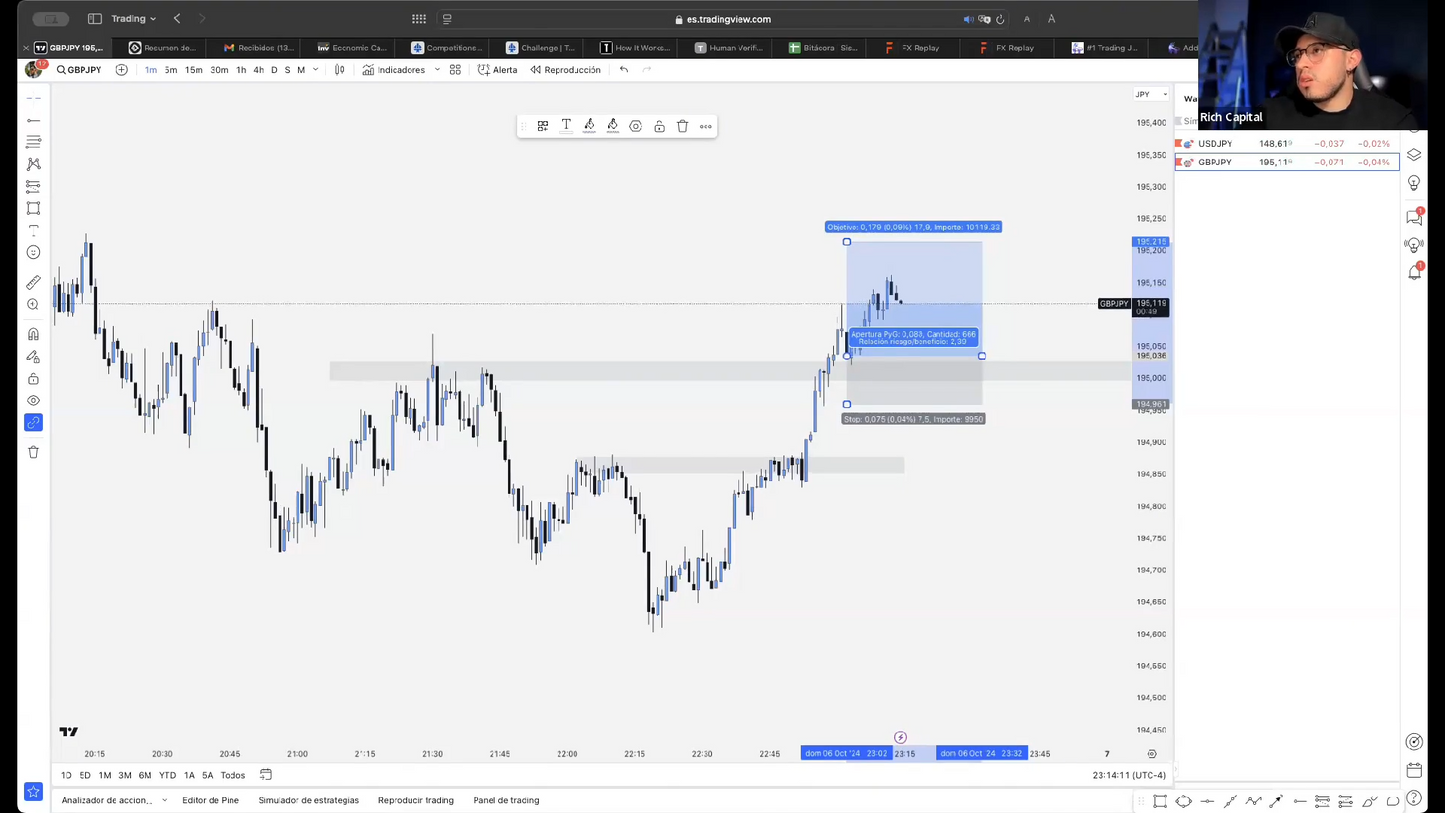Delete drawing using floating toolbar trash
Image resolution: width=1445 pixels, height=813 pixels.
click(x=682, y=126)
